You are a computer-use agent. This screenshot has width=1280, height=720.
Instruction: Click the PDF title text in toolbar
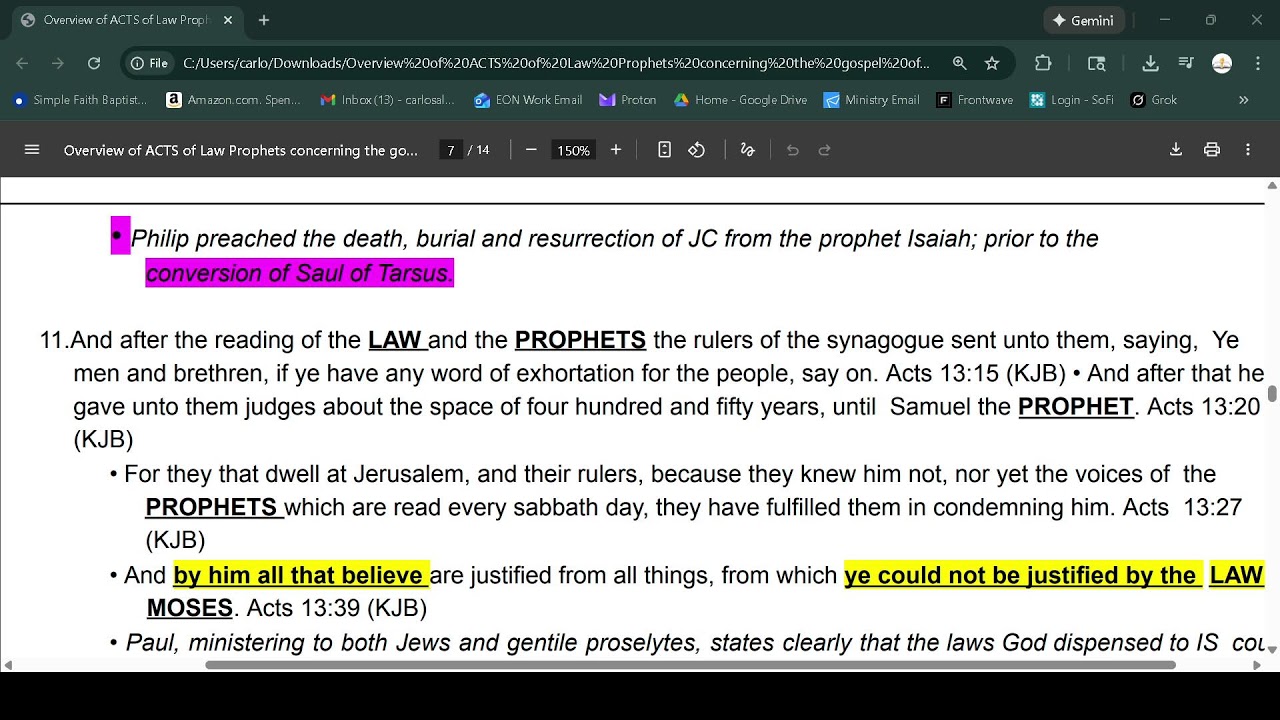(241, 150)
